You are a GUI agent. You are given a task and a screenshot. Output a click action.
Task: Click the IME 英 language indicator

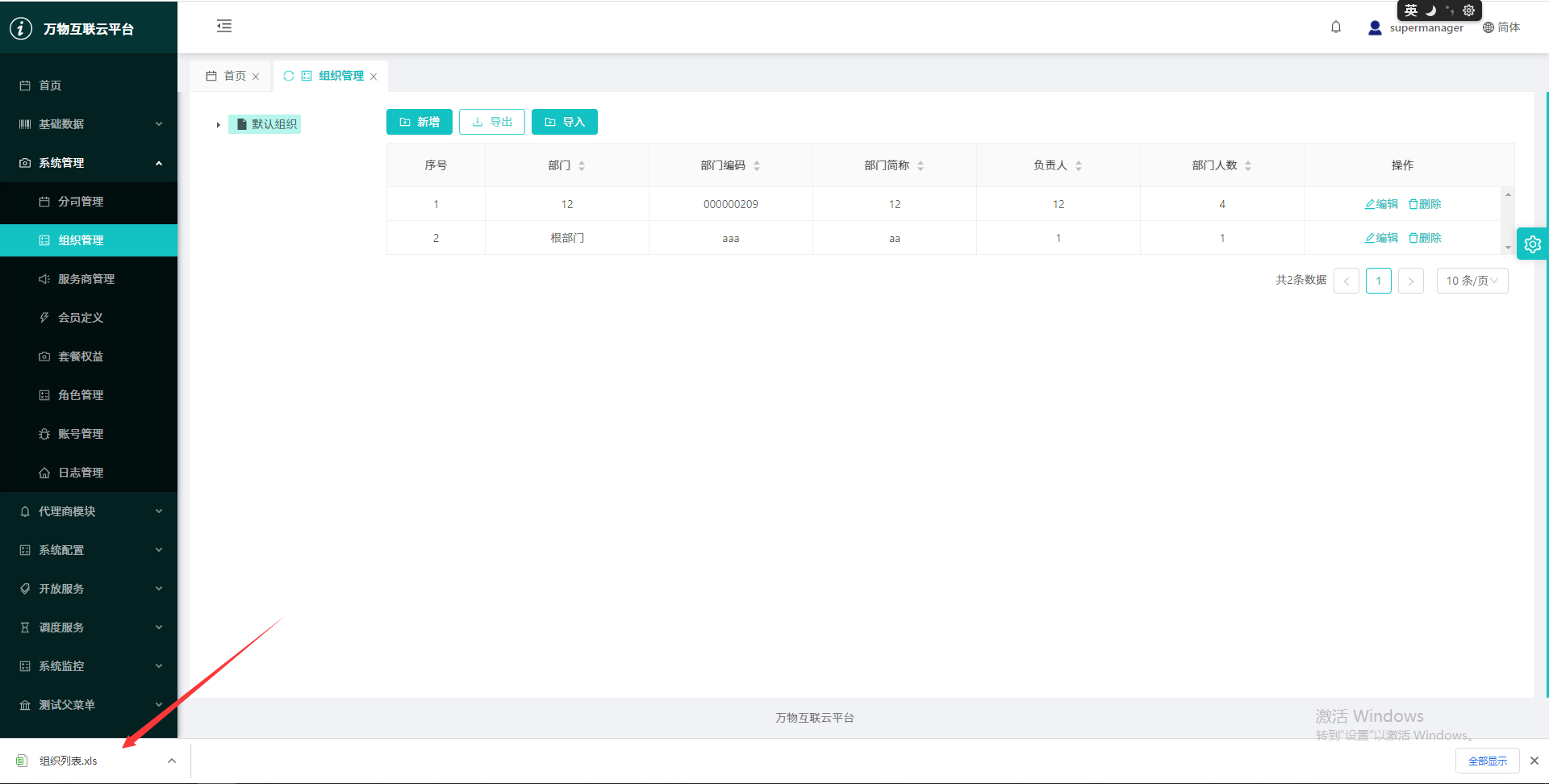(x=1411, y=10)
